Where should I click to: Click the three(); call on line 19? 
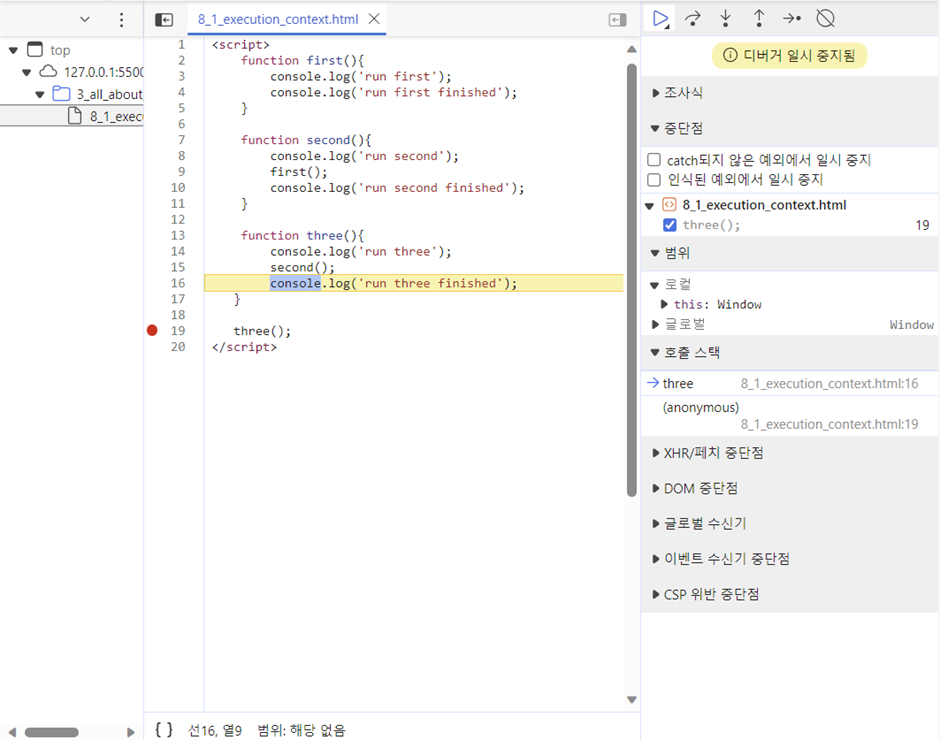pyautogui.click(x=262, y=331)
